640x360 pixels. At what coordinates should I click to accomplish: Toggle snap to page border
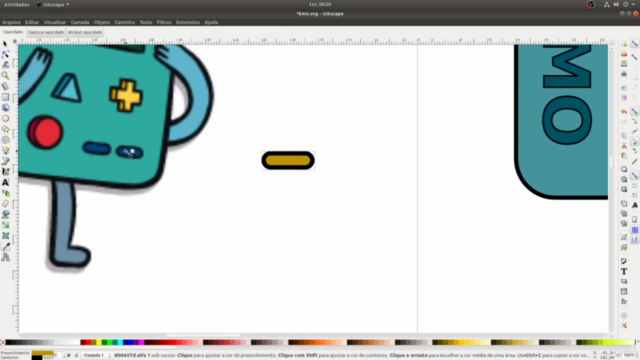(635, 220)
